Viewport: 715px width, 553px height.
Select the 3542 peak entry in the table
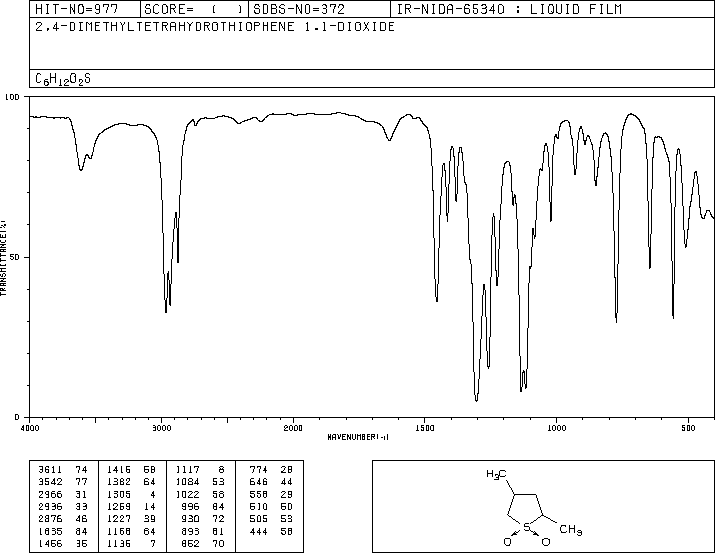[63, 481]
